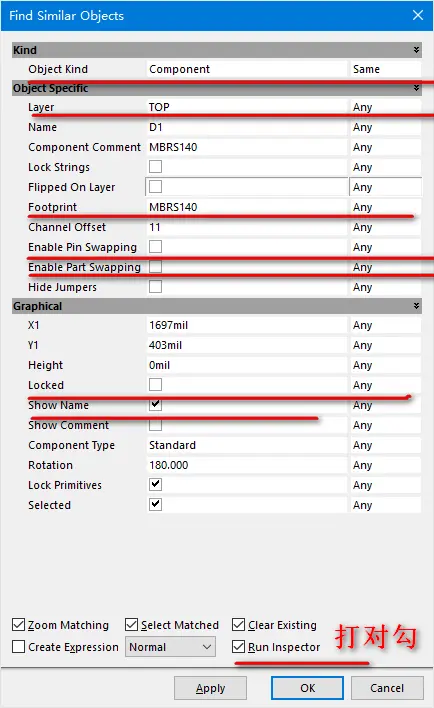Disable the Run Inspector checkbox
Screen dimensions: 434x708
click(x=238, y=647)
